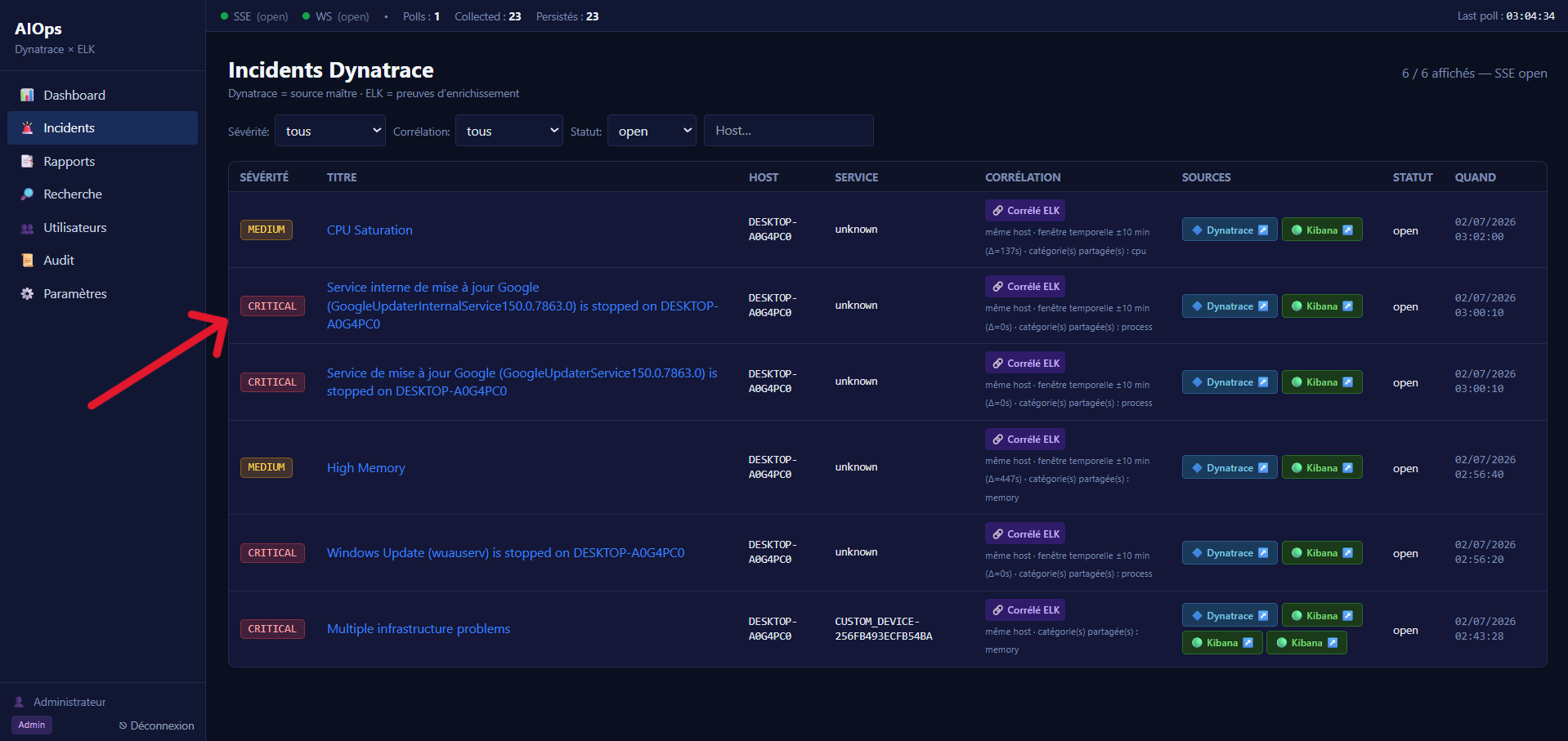Click the green WS status dot
1568x741 pixels.
[x=307, y=16]
